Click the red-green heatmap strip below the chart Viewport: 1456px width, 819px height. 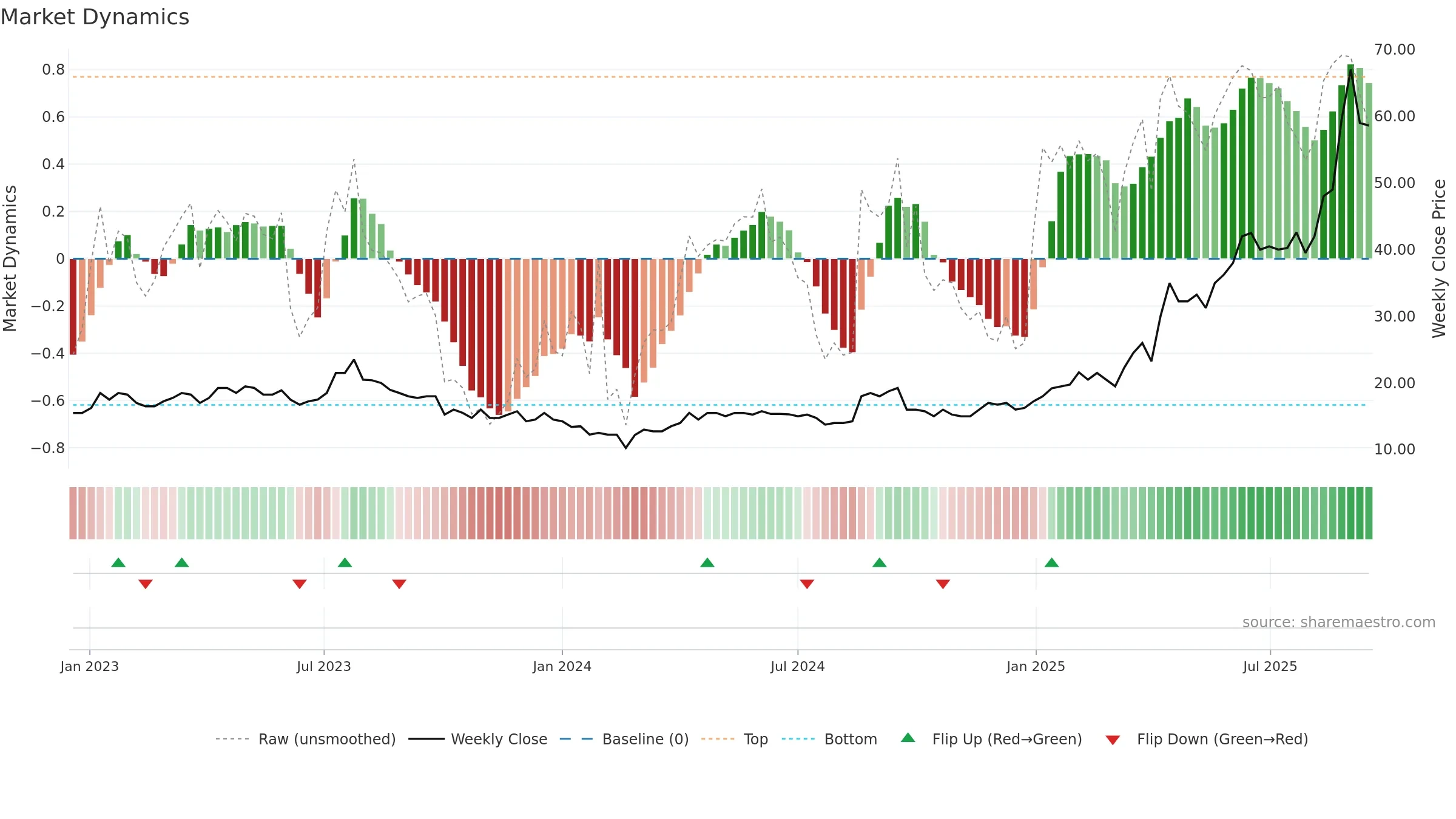[x=721, y=513]
